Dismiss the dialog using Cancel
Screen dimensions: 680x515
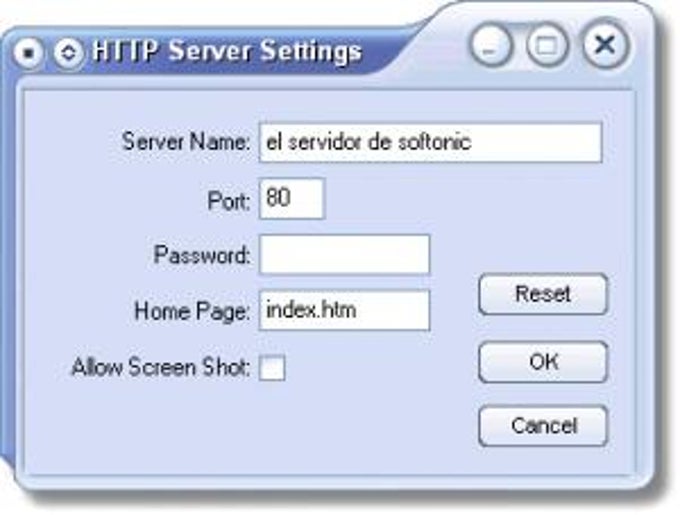coord(543,425)
